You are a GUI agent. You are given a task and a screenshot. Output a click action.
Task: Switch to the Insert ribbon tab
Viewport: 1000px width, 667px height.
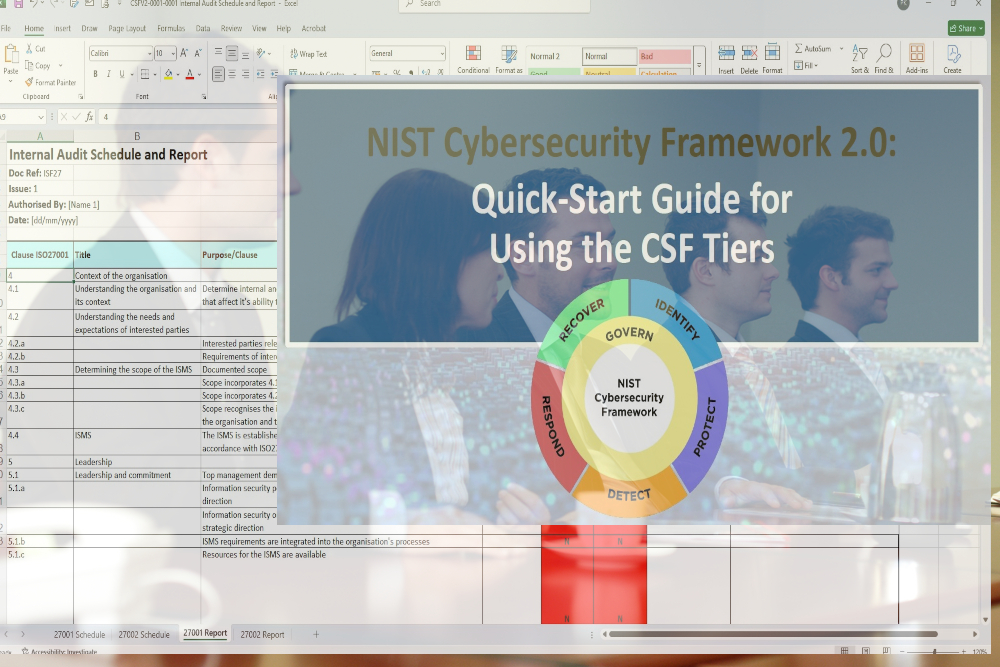[x=62, y=29]
